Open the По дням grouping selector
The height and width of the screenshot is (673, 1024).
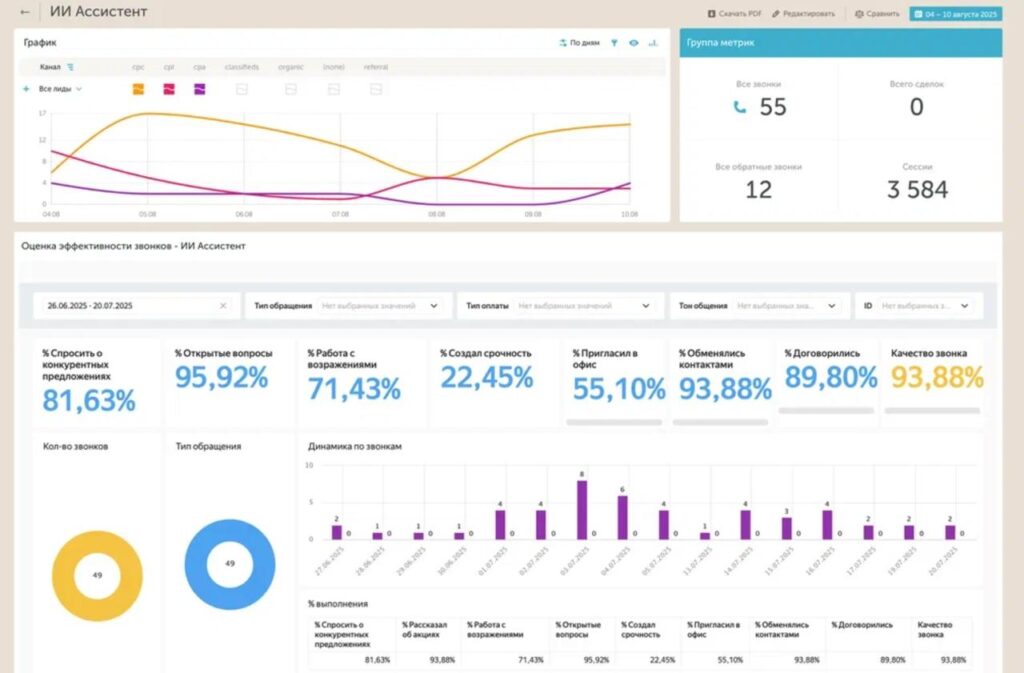click(580, 43)
